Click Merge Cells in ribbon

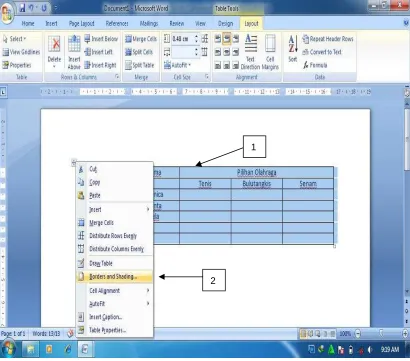coord(141,39)
